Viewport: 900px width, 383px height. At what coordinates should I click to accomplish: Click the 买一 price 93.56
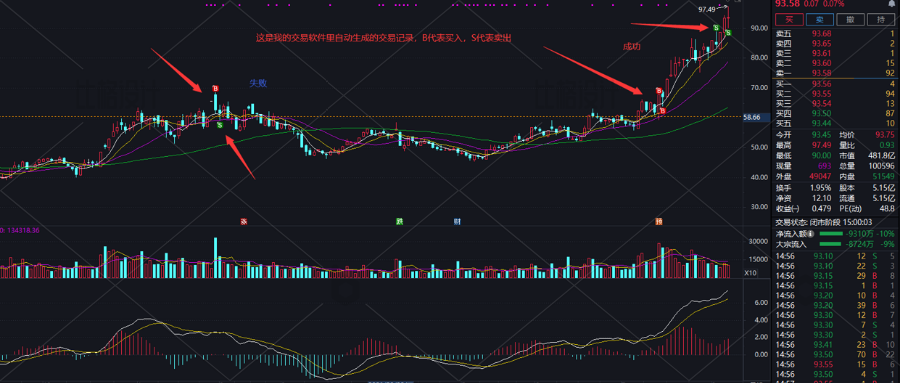pos(821,84)
